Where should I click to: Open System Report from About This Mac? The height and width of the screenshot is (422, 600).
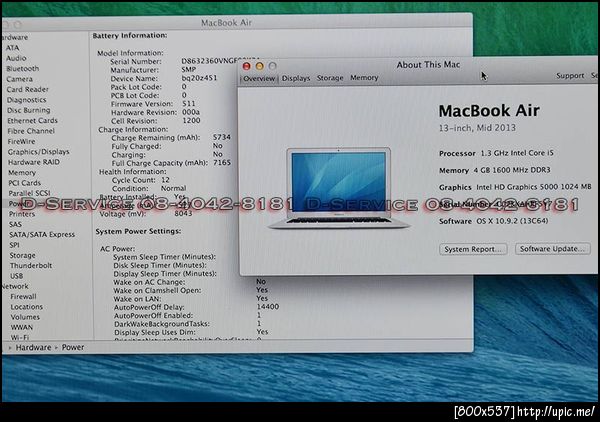pyautogui.click(x=473, y=249)
